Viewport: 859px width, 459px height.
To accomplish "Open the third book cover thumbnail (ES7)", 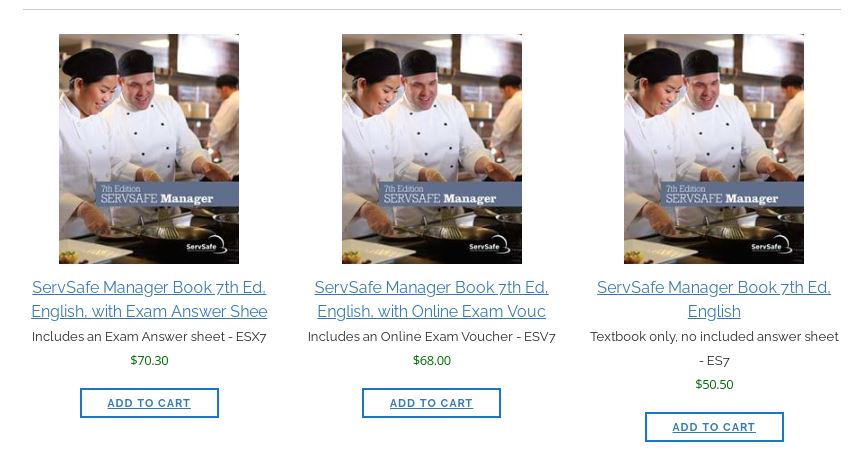I will pyautogui.click(x=714, y=120).
